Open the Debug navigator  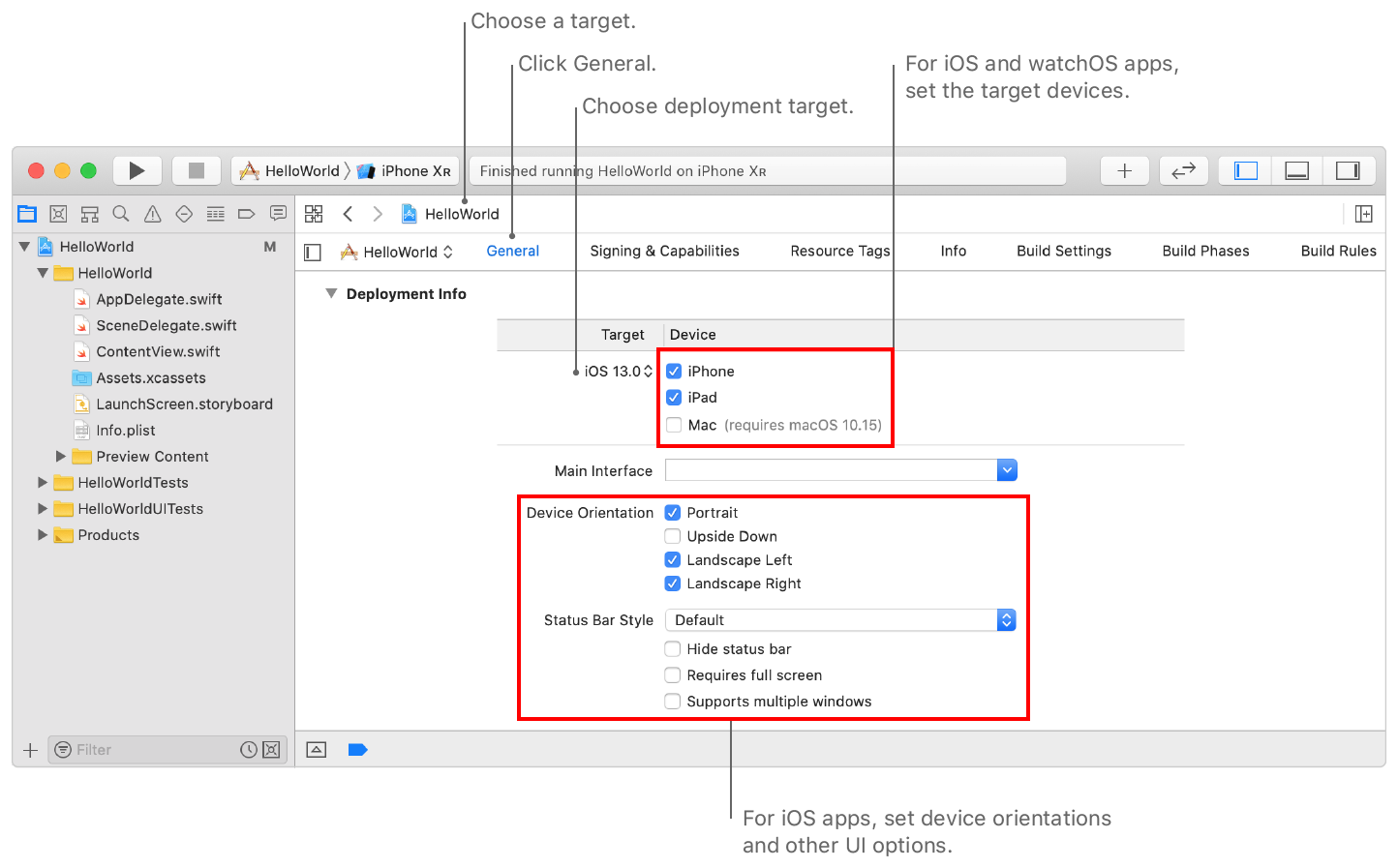(x=216, y=214)
